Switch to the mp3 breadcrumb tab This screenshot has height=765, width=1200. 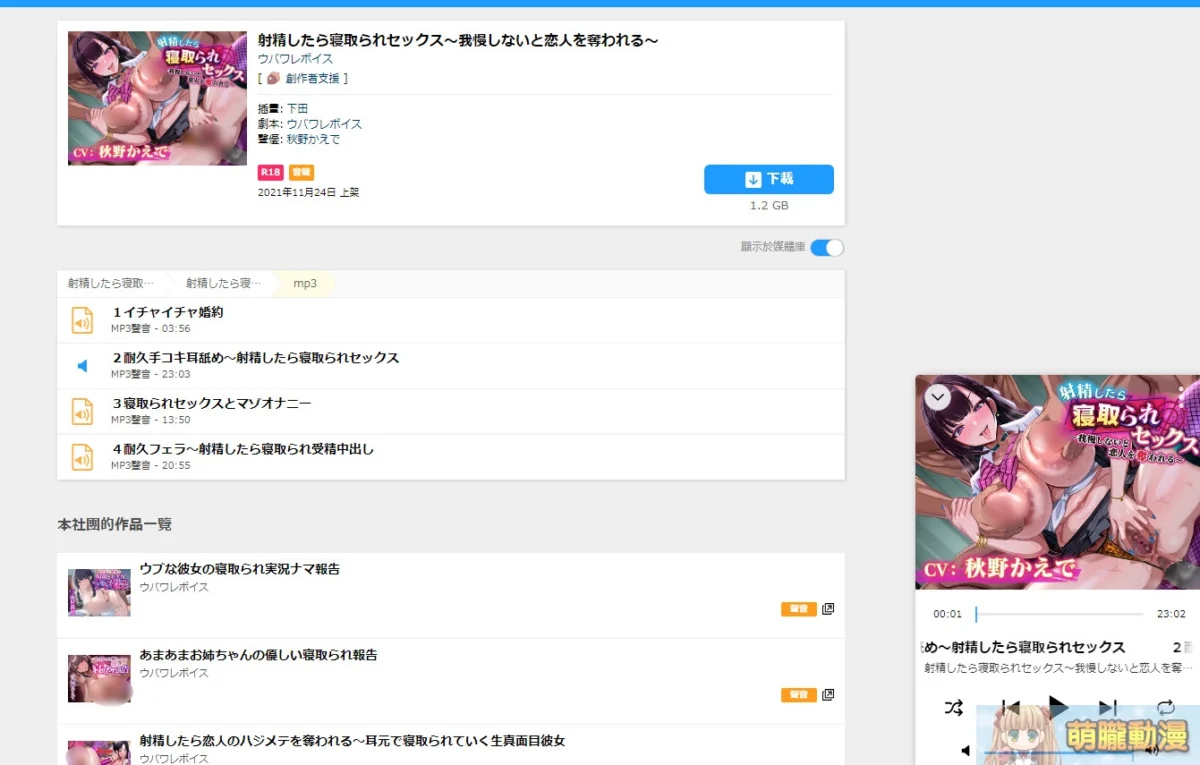(x=302, y=282)
